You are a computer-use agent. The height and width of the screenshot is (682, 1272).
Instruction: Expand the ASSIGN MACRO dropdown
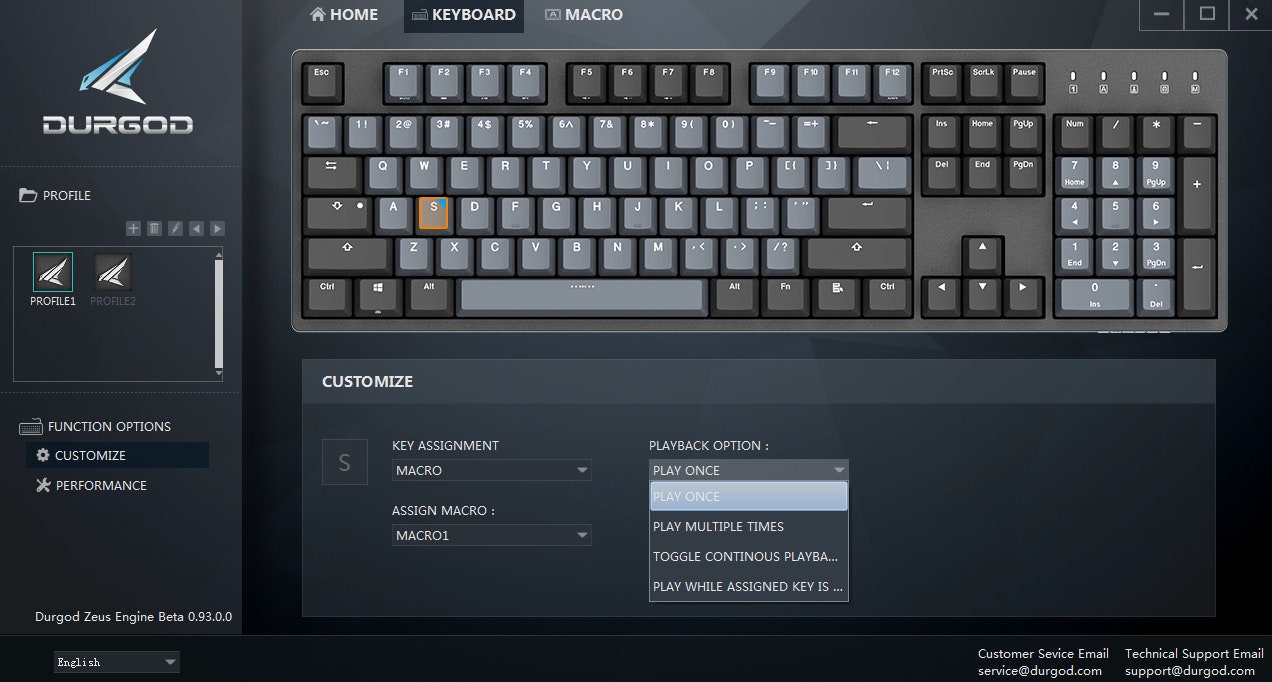pos(491,535)
